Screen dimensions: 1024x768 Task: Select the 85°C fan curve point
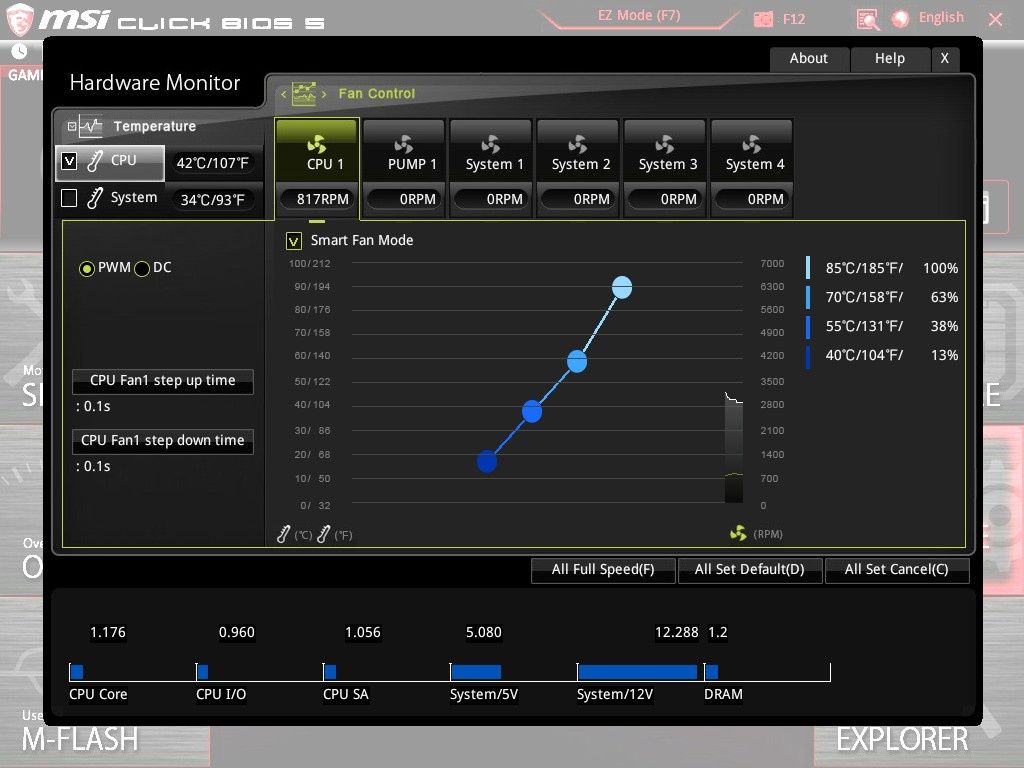point(622,287)
